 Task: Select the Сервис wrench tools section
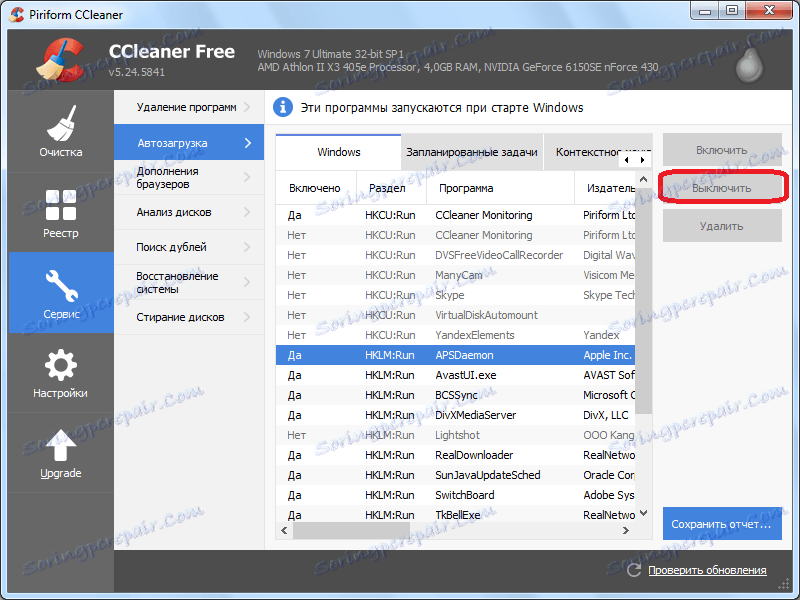61,292
